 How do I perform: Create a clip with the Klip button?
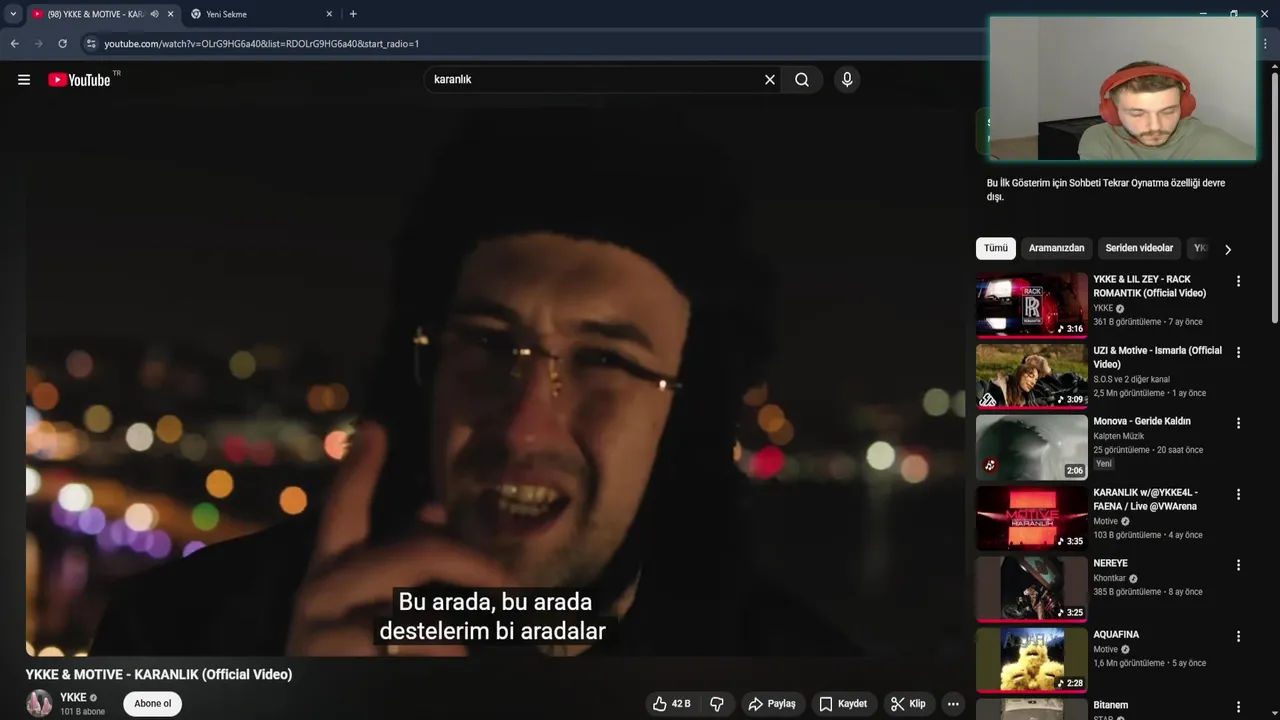pos(908,704)
